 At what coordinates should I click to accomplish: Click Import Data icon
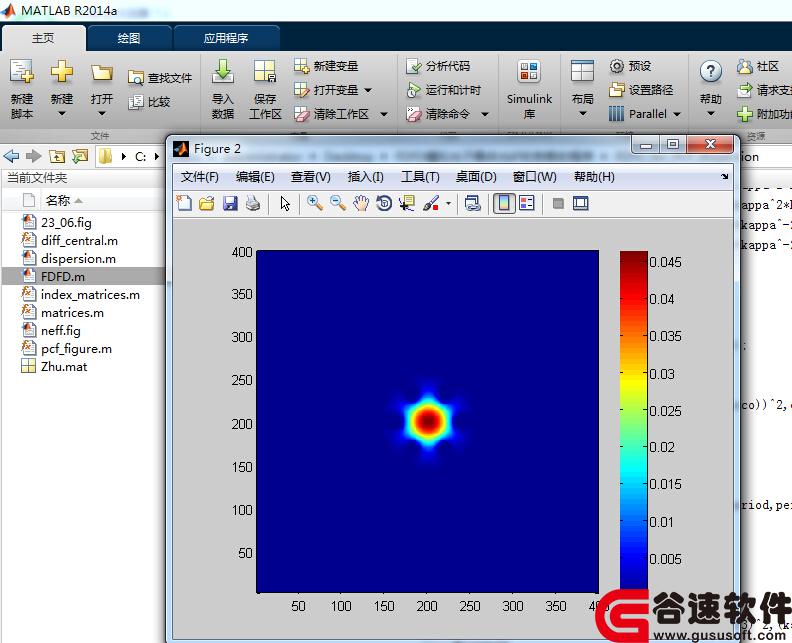(x=223, y=71)
